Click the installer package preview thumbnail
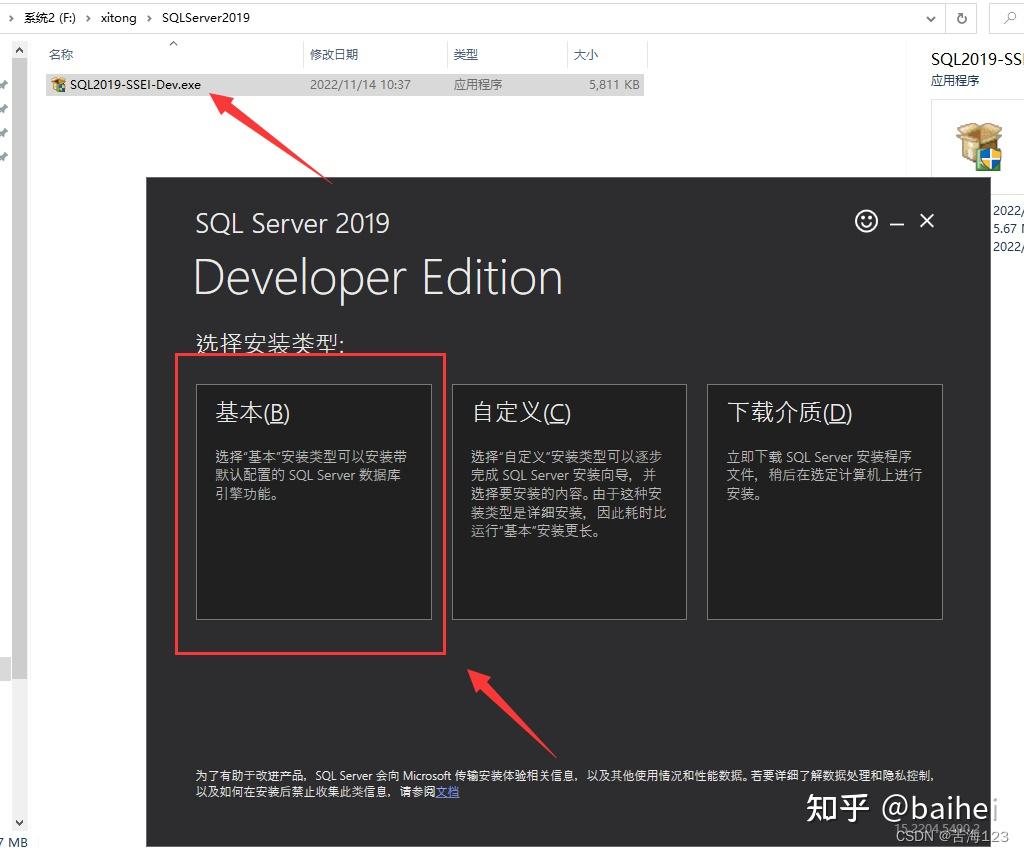 (x=978, y=146)
